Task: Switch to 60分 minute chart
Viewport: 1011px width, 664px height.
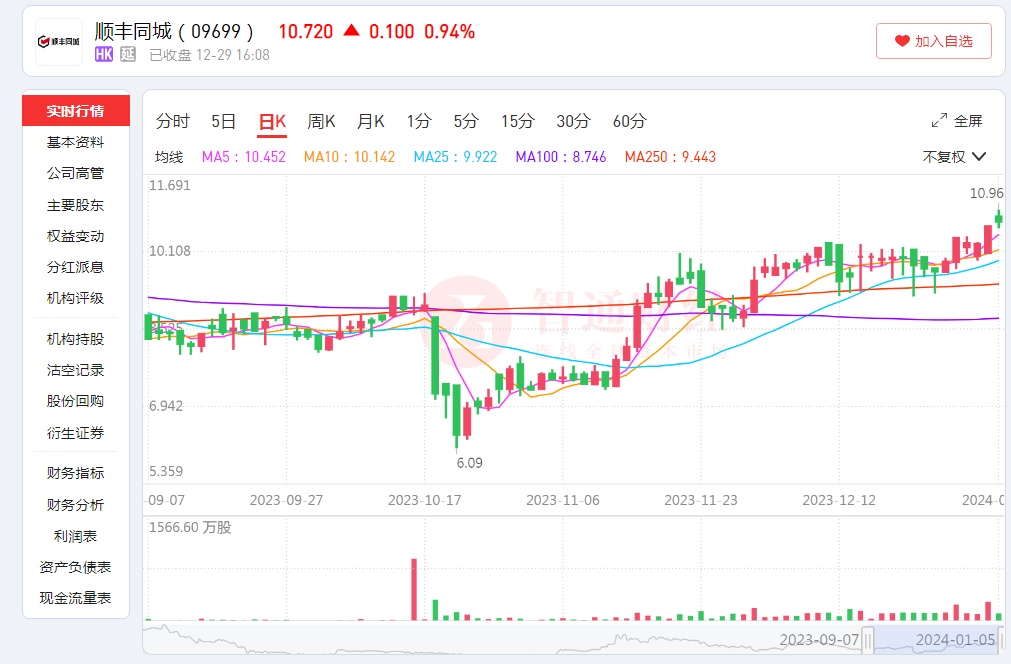Action: 629,121
